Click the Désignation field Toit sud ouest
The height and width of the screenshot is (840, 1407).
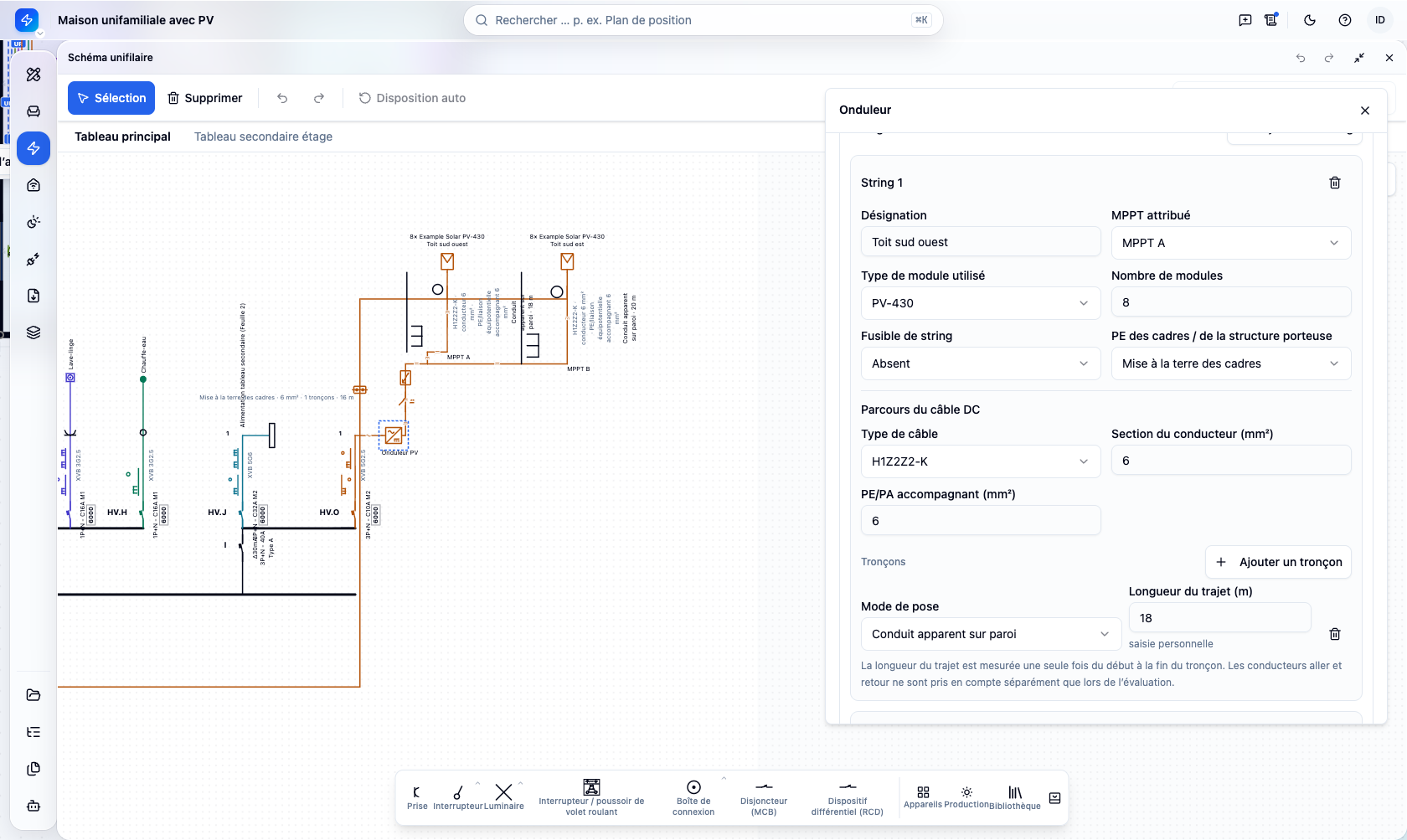(980, 242)
